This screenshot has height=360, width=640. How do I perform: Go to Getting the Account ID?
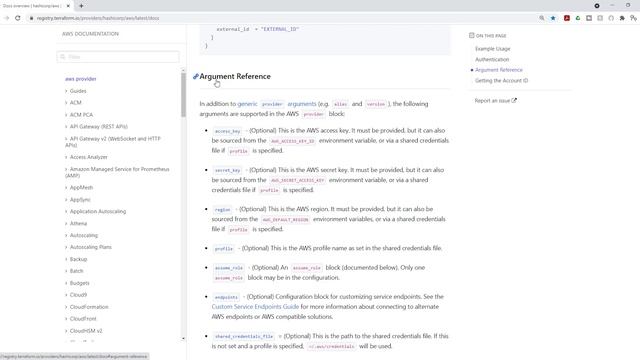tap(501, 80)
